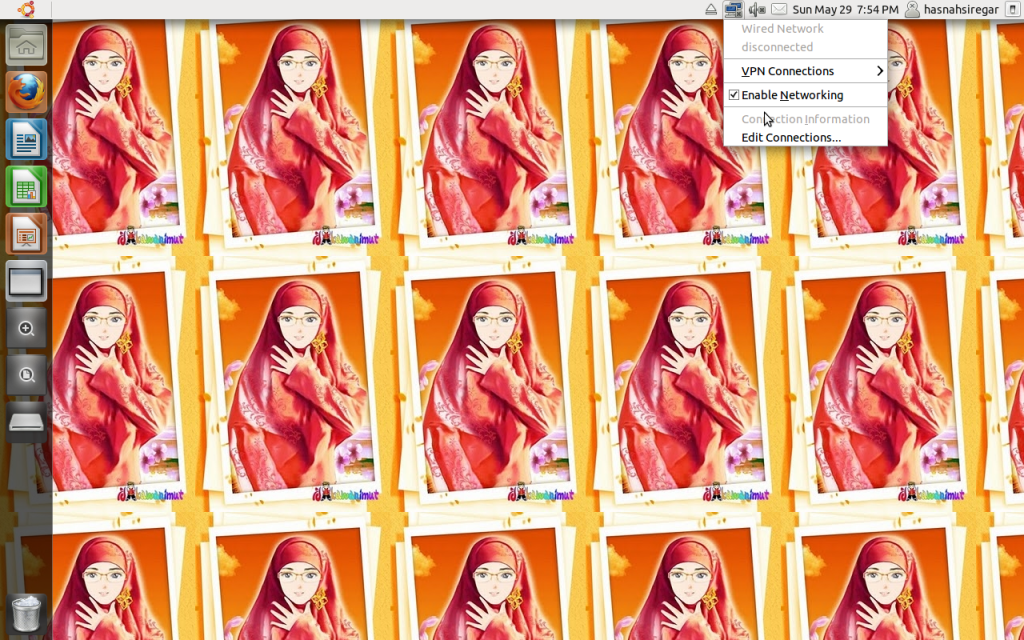Click the greyed 'disconnected' status text
Image resolution: width=1024 pixels, height=640 pixels.
[777, 47]
